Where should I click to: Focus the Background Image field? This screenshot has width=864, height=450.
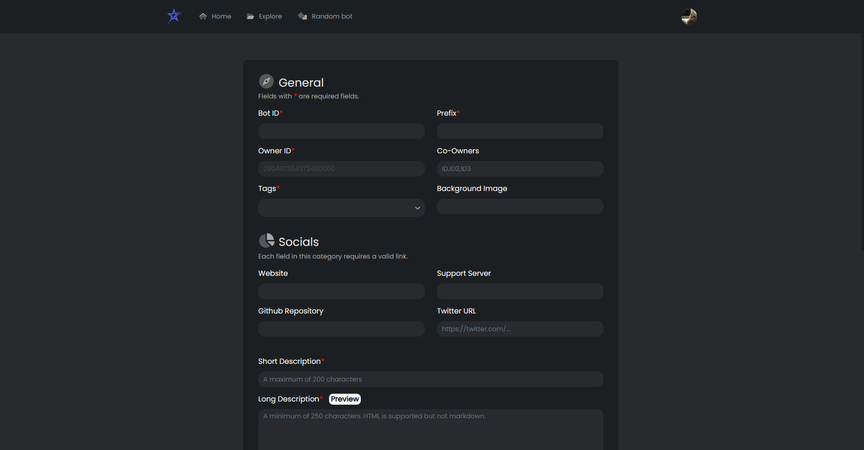click(x=519, y=207)
